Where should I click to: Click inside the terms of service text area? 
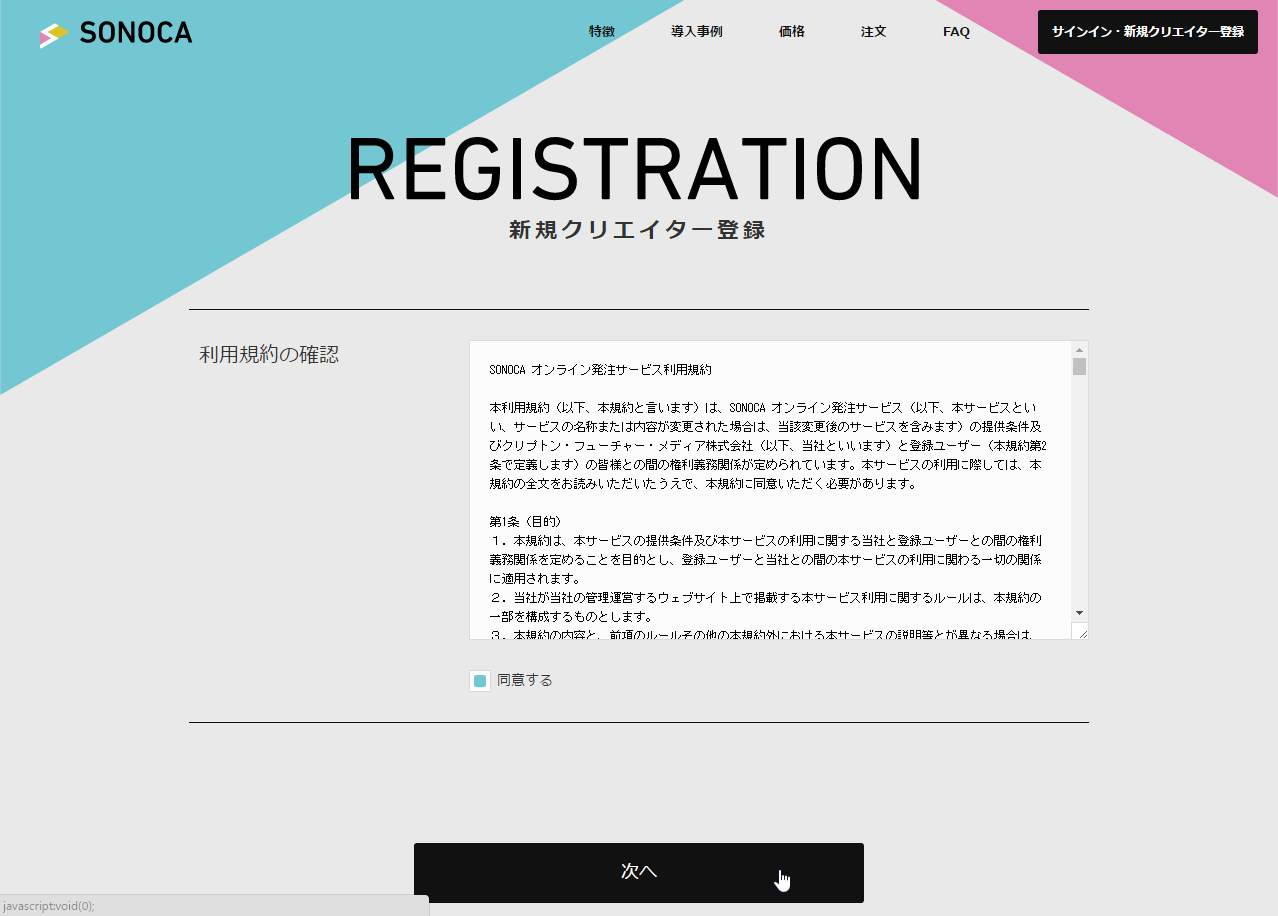pyautogui.click(x=770, y=490)
